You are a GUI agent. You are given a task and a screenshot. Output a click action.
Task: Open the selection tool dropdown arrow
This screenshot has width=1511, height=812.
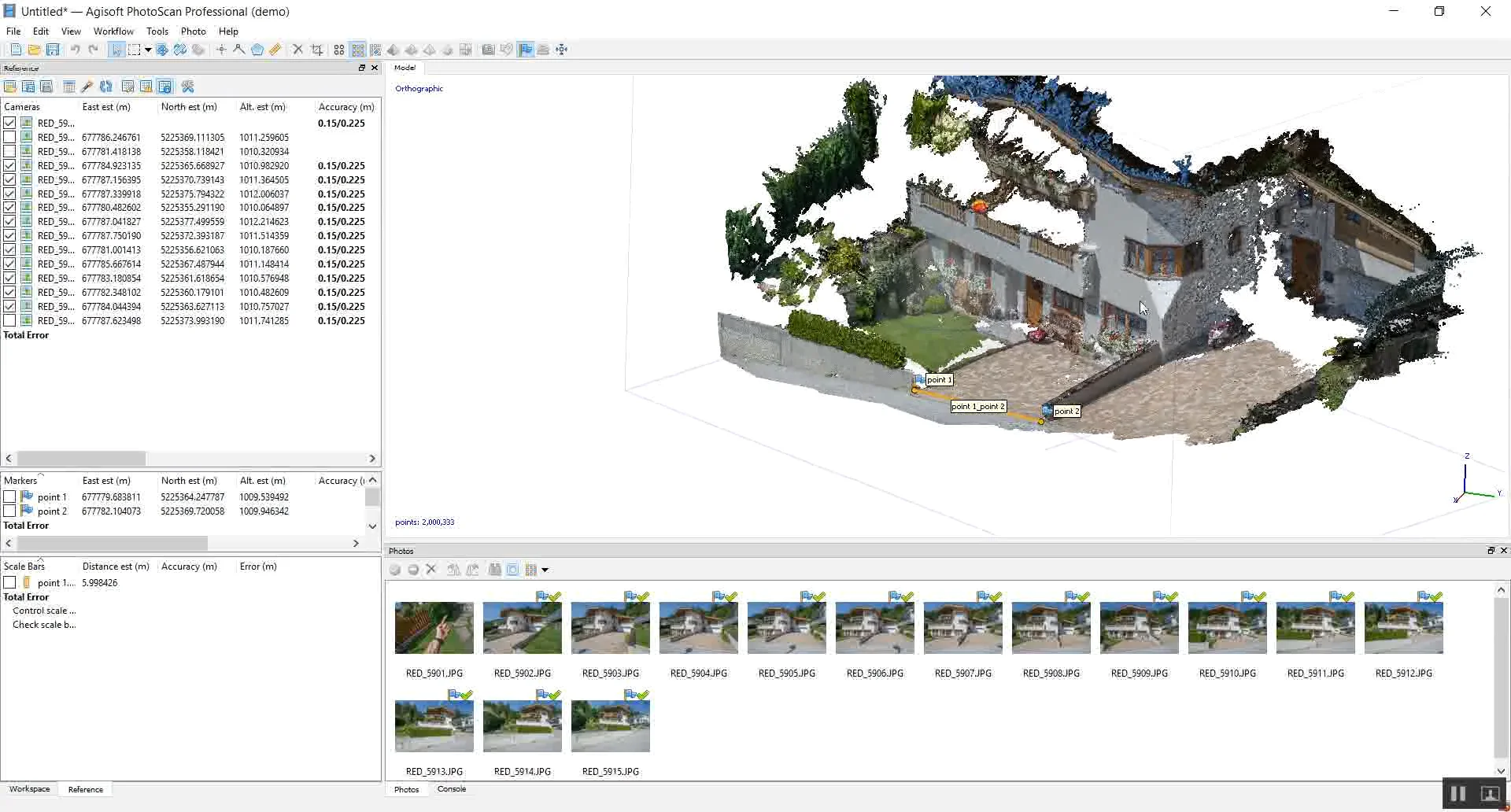click(148, 50)
